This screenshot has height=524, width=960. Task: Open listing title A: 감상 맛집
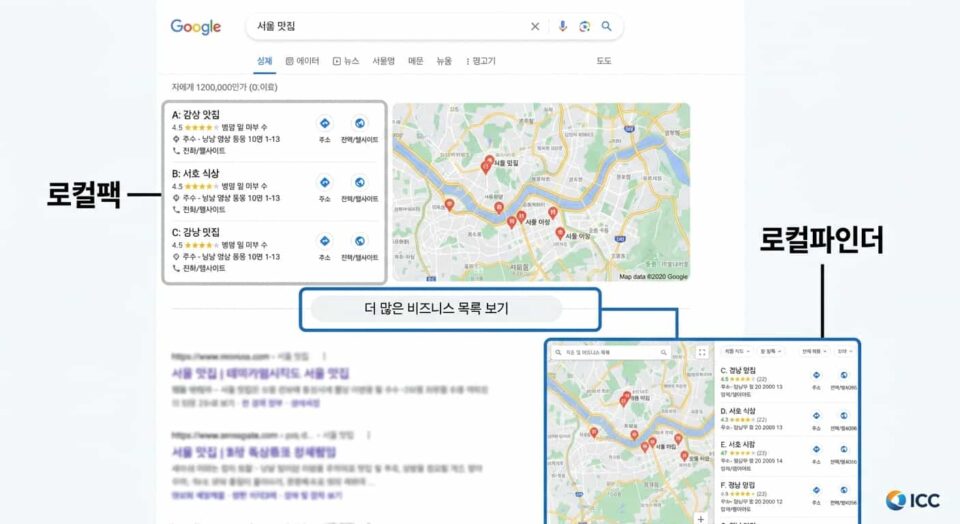[195, 114]
